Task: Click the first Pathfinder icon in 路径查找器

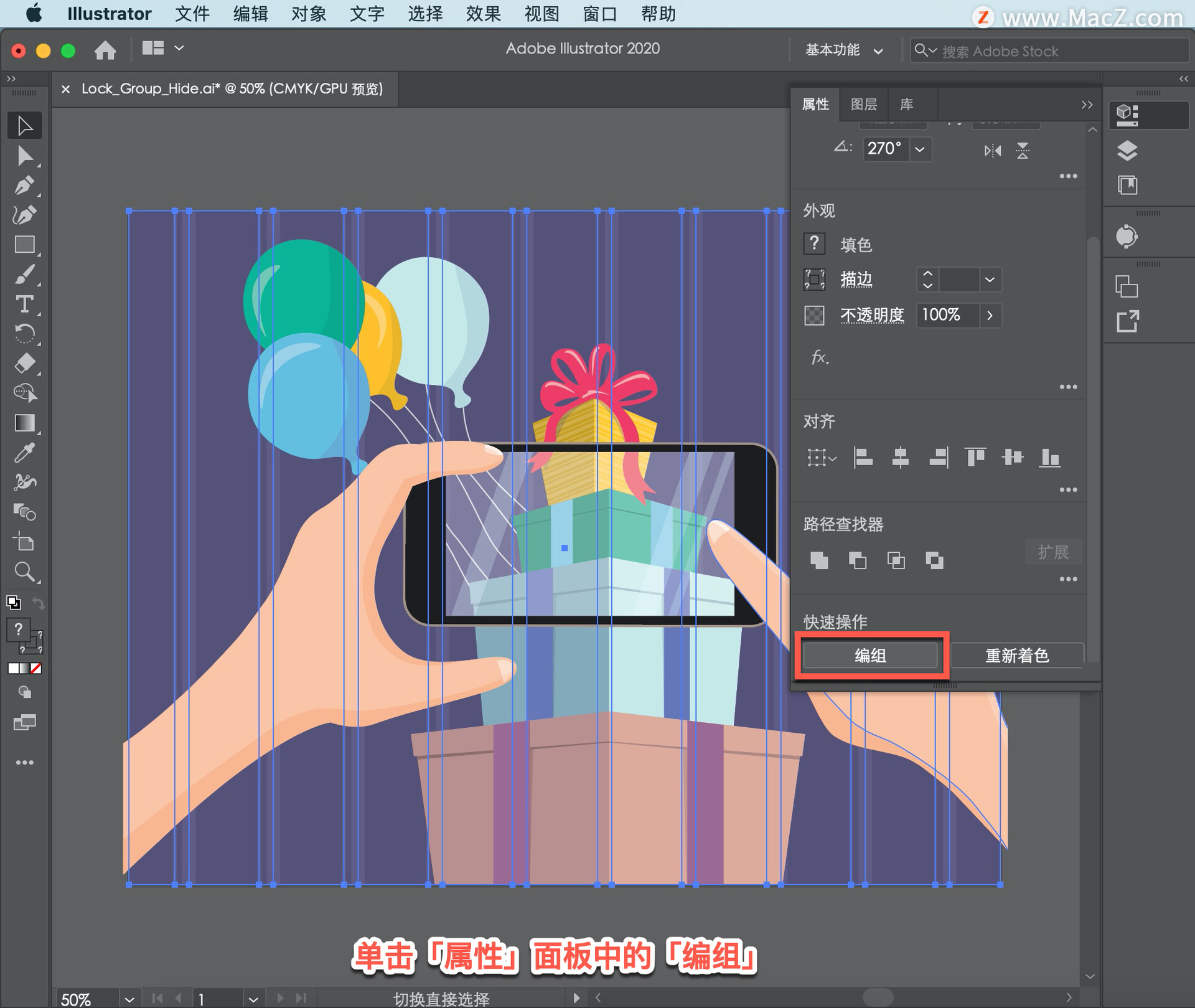Action: (x=819, y=560)
